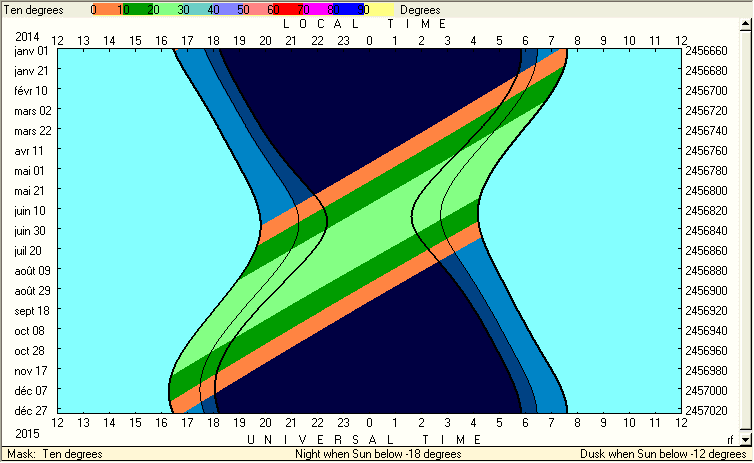
Task: Select the salmon 50 degrees legend swatch
Action: coord(258,10)
